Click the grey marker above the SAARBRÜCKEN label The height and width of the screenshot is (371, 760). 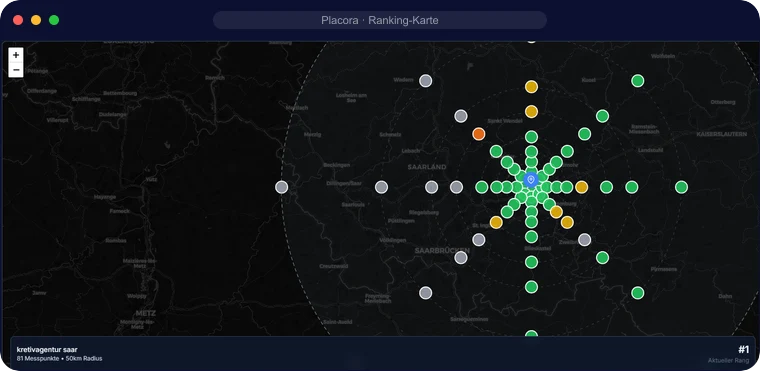click(x=479, y=240)
